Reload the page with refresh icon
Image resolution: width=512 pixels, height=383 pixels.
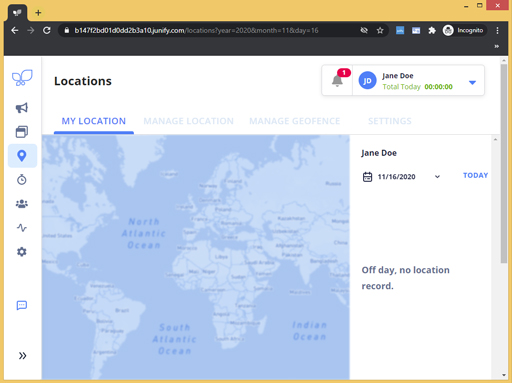(x=47, y=30)
